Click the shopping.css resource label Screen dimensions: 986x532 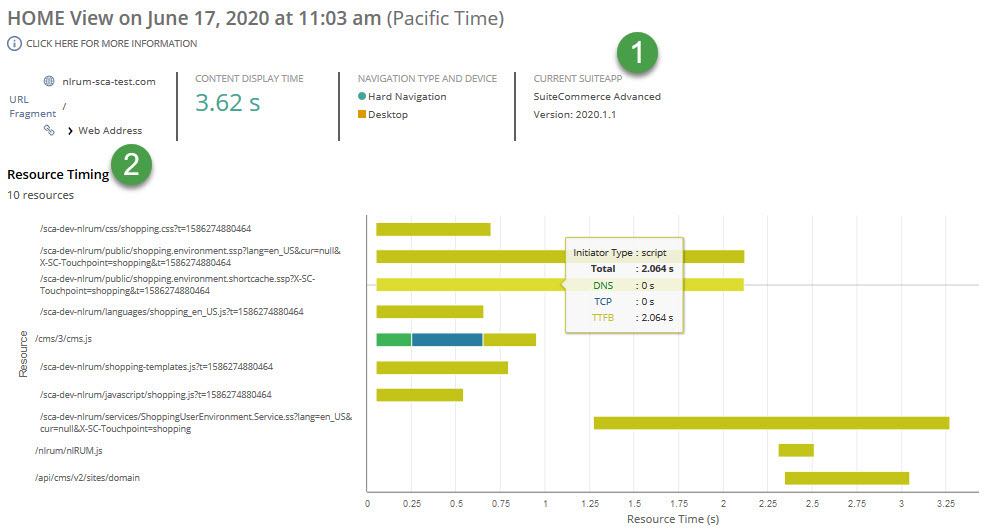(145, 229)
